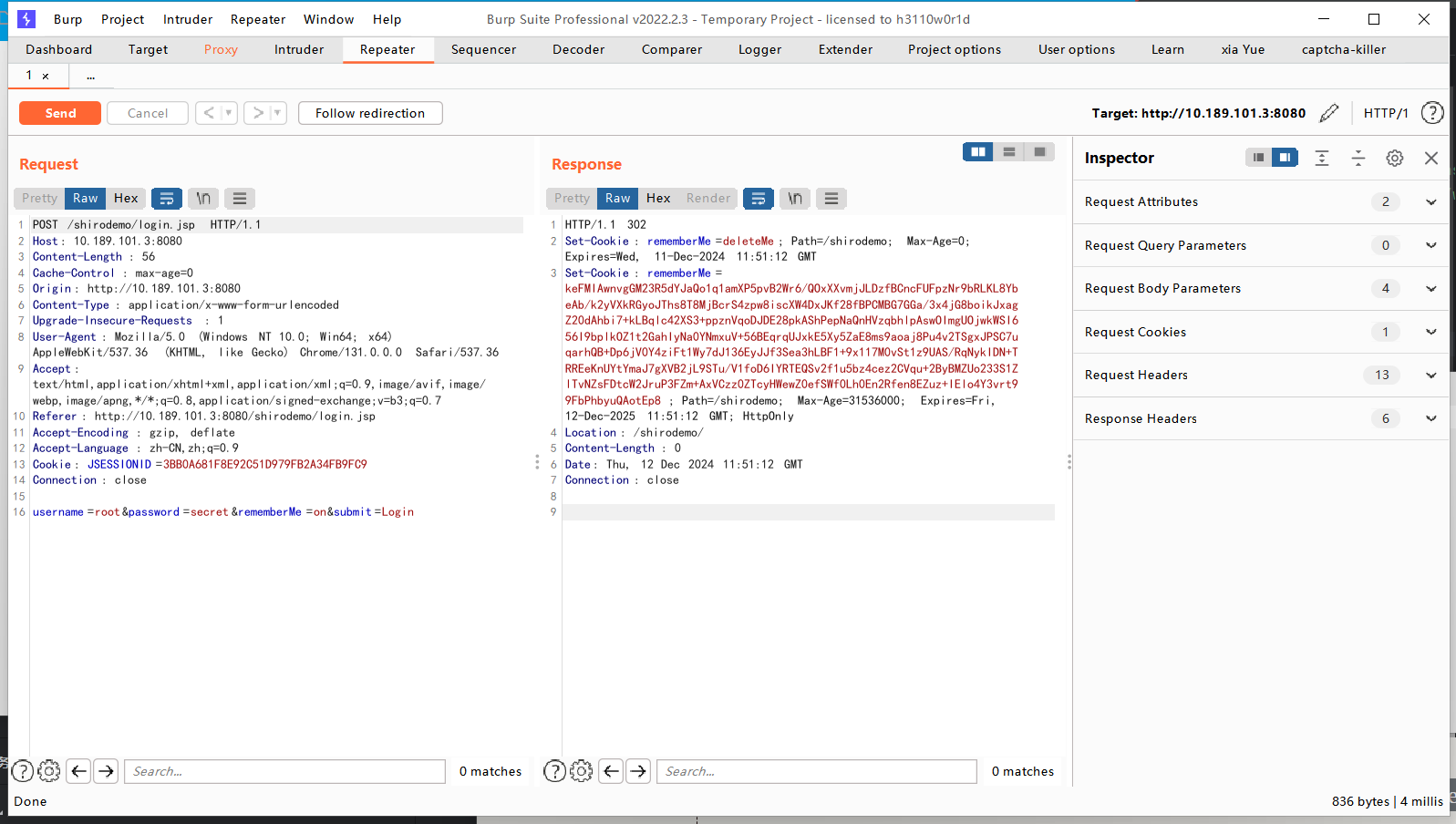Expand all Inspector sections icon
The image size is (1456, 824).
click(1322, 158)
